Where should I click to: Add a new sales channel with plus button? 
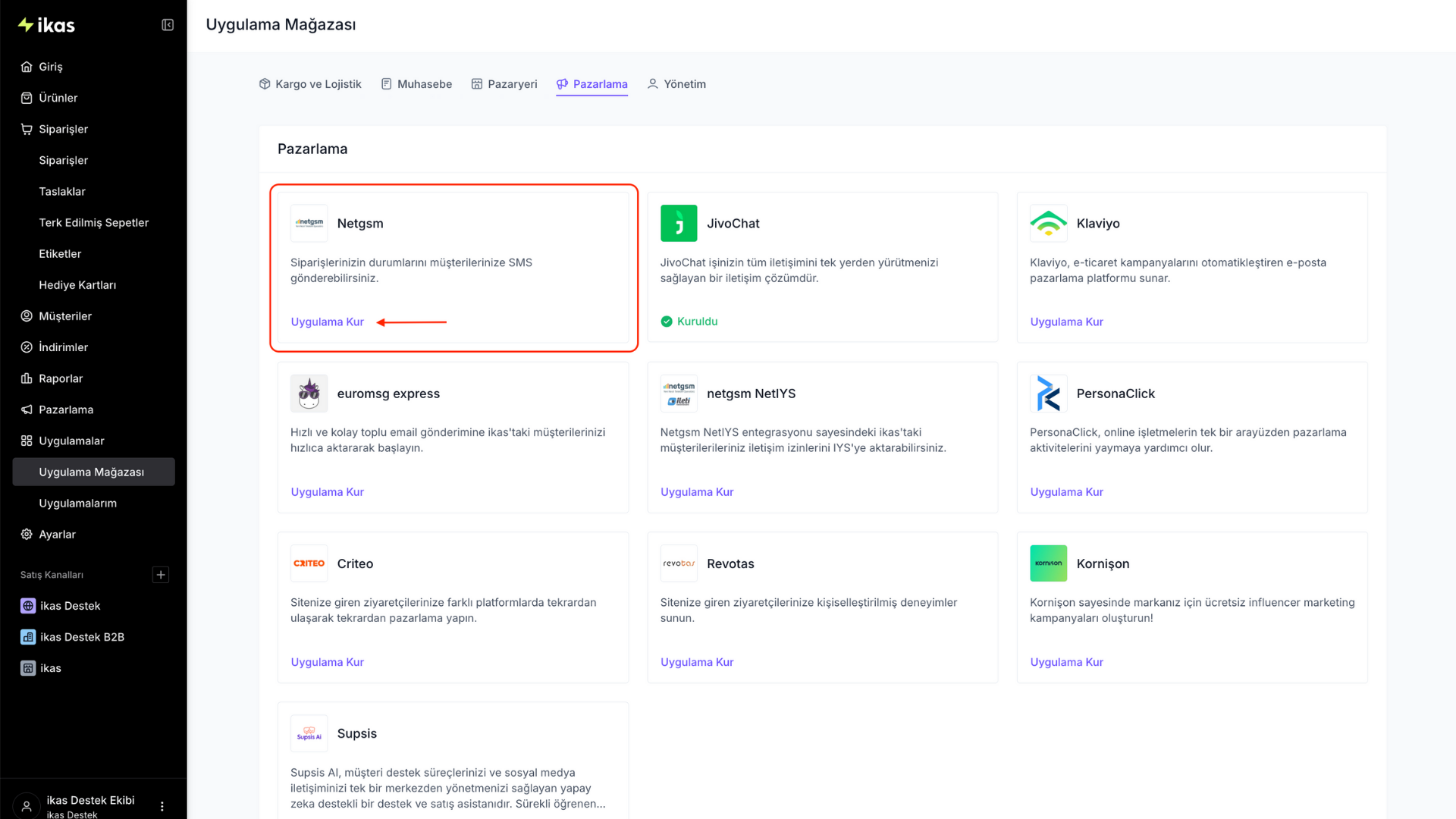pyautogui.click(x=161, y=575)
